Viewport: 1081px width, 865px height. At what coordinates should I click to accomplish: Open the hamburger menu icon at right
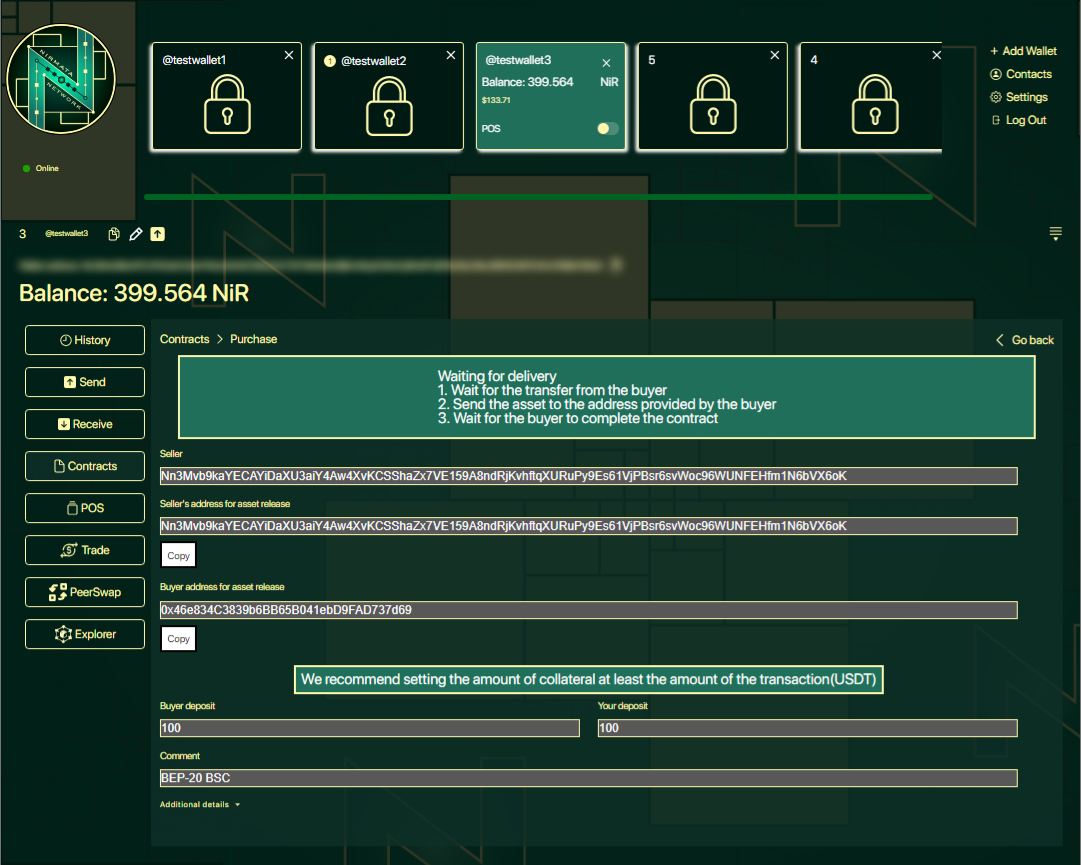point(1055,233)
